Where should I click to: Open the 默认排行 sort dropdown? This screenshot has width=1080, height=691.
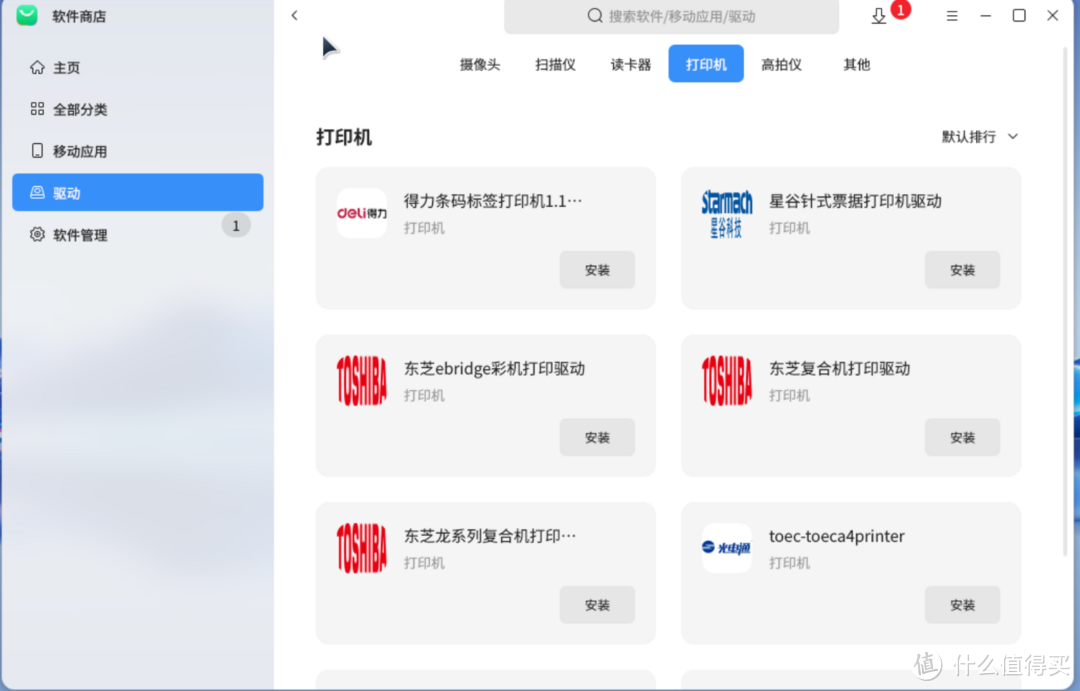tap(979, 136)
